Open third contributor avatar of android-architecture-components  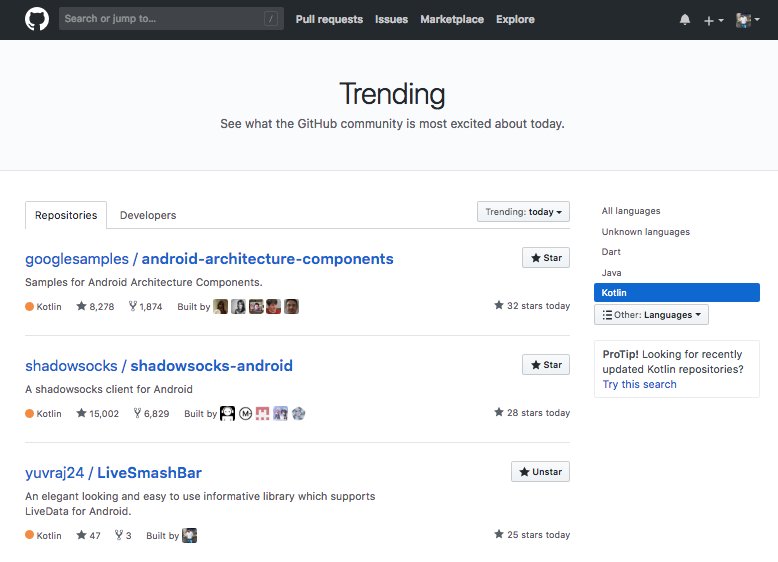click(256, 307)
